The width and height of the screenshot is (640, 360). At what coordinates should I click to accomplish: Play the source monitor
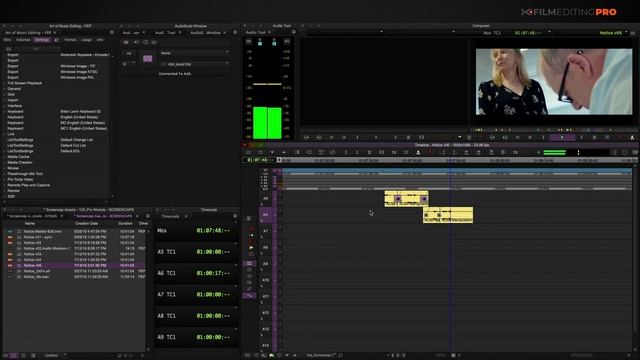(x=376, y=138)
